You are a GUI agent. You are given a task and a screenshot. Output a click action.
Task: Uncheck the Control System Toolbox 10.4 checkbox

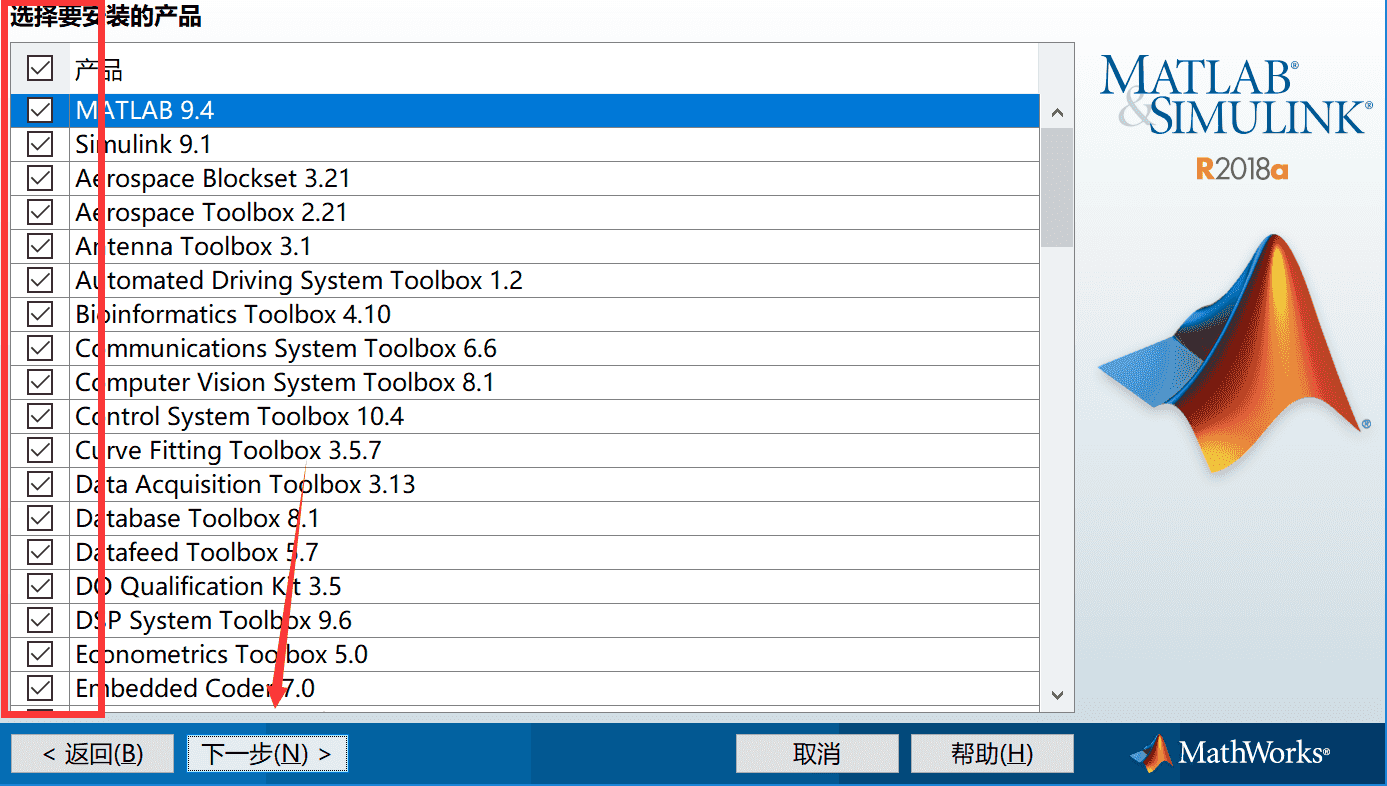(40, 416)
